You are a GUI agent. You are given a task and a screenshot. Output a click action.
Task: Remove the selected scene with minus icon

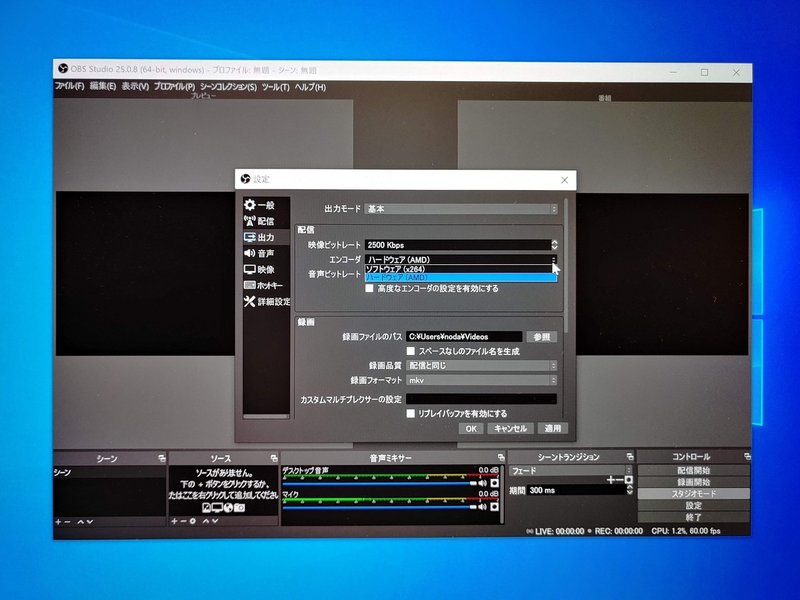(x=67, y=522)
